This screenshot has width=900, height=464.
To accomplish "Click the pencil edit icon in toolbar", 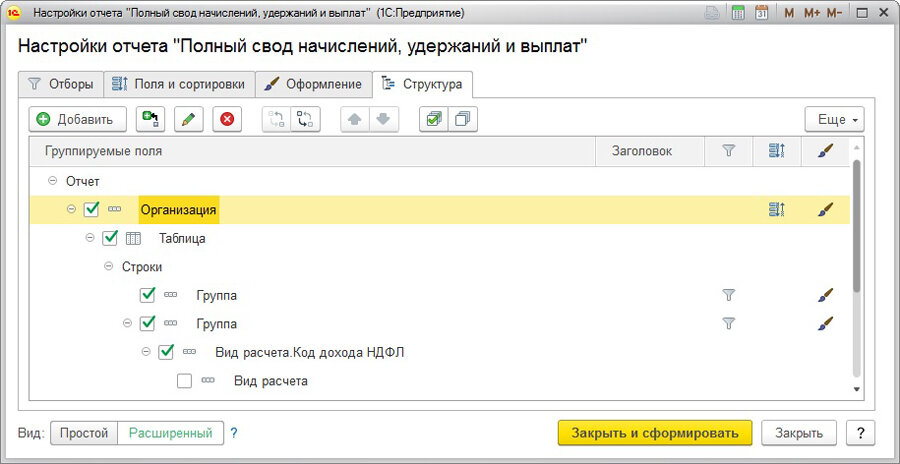I will 188,119.
